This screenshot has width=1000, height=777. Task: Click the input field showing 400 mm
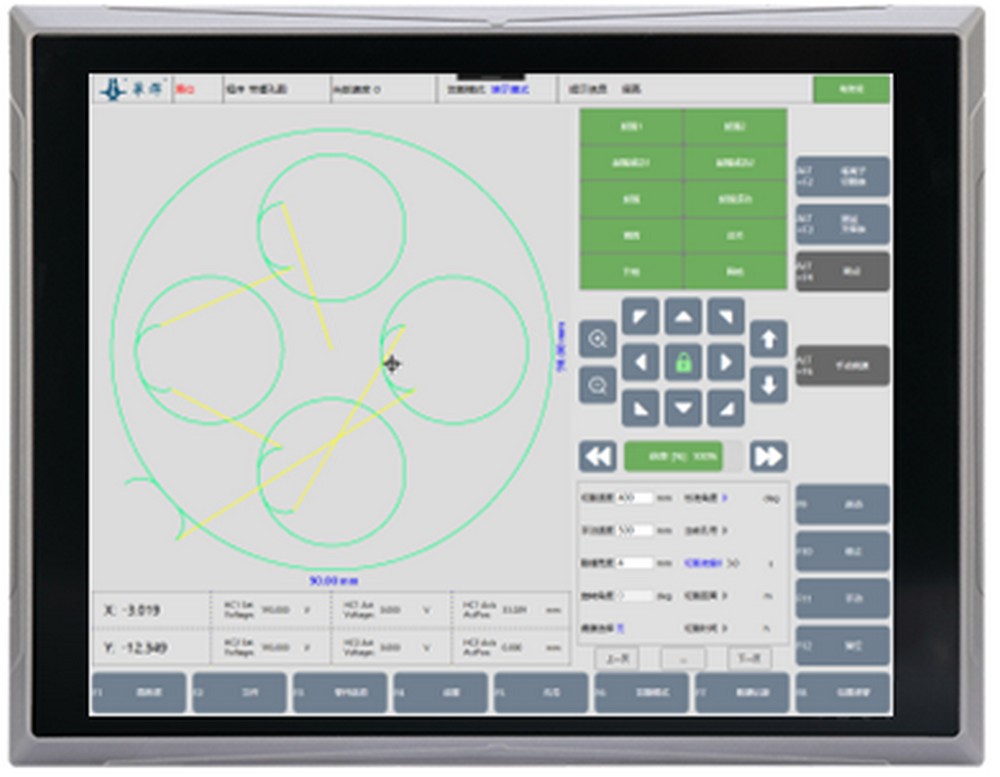pos(634,497)
